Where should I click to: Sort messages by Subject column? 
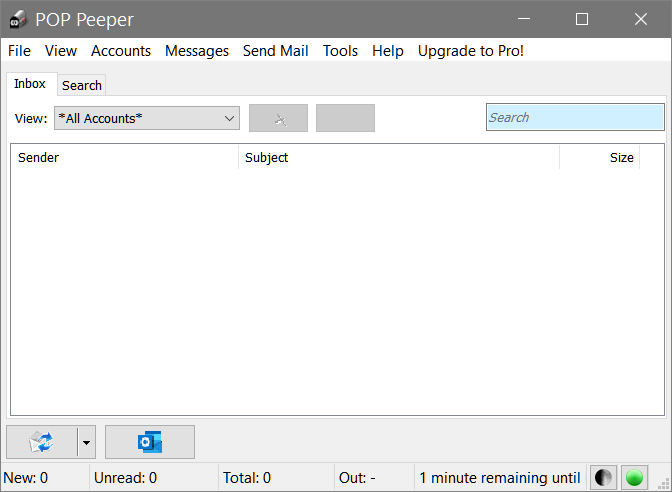(399, 157)
